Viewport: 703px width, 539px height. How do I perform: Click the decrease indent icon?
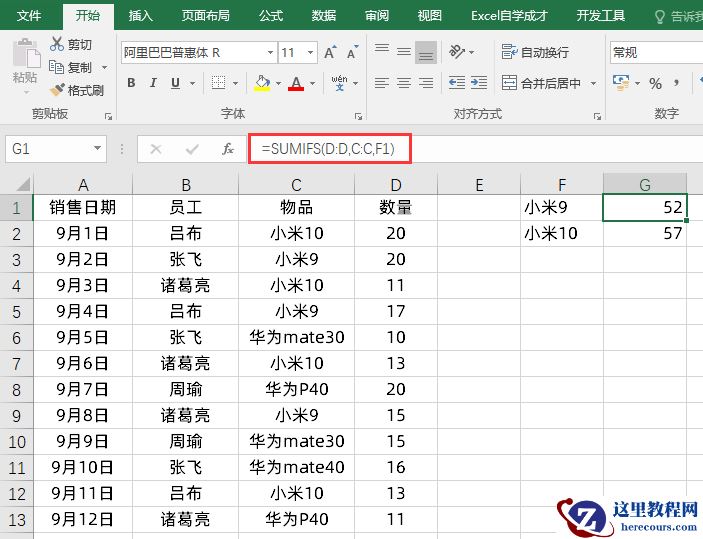(457, 83)
